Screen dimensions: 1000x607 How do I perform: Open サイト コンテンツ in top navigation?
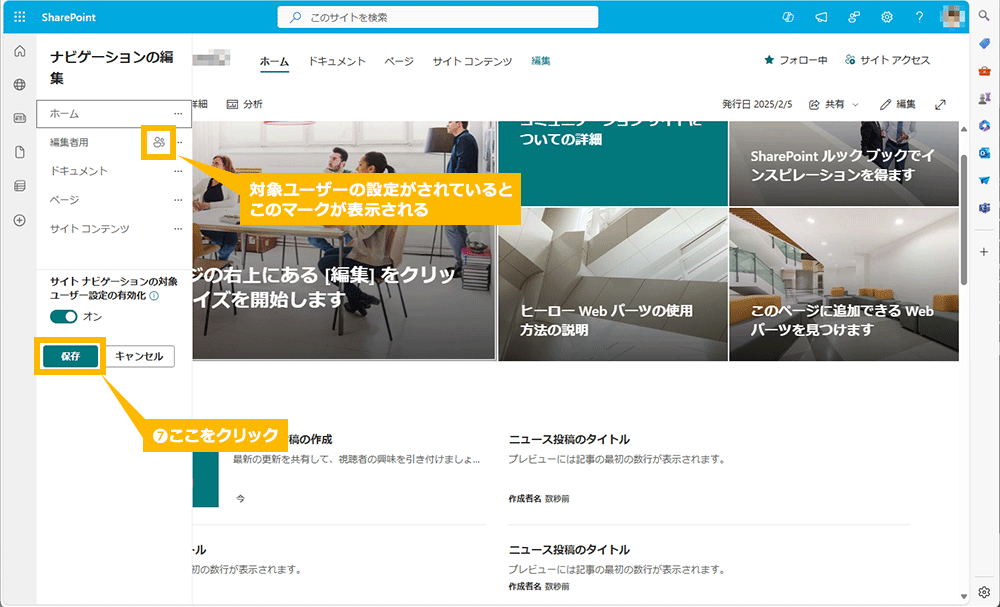473,61
